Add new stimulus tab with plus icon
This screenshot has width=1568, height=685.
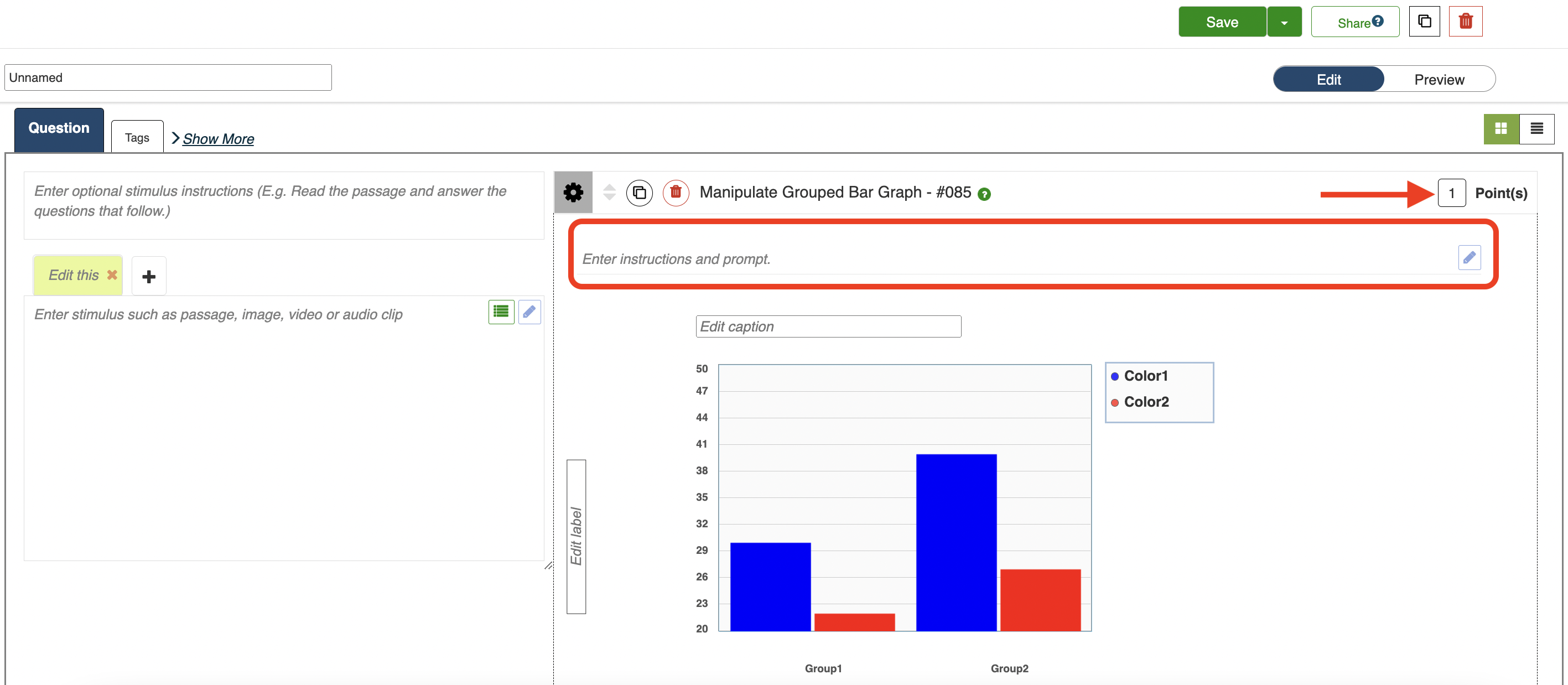(148, 277)
